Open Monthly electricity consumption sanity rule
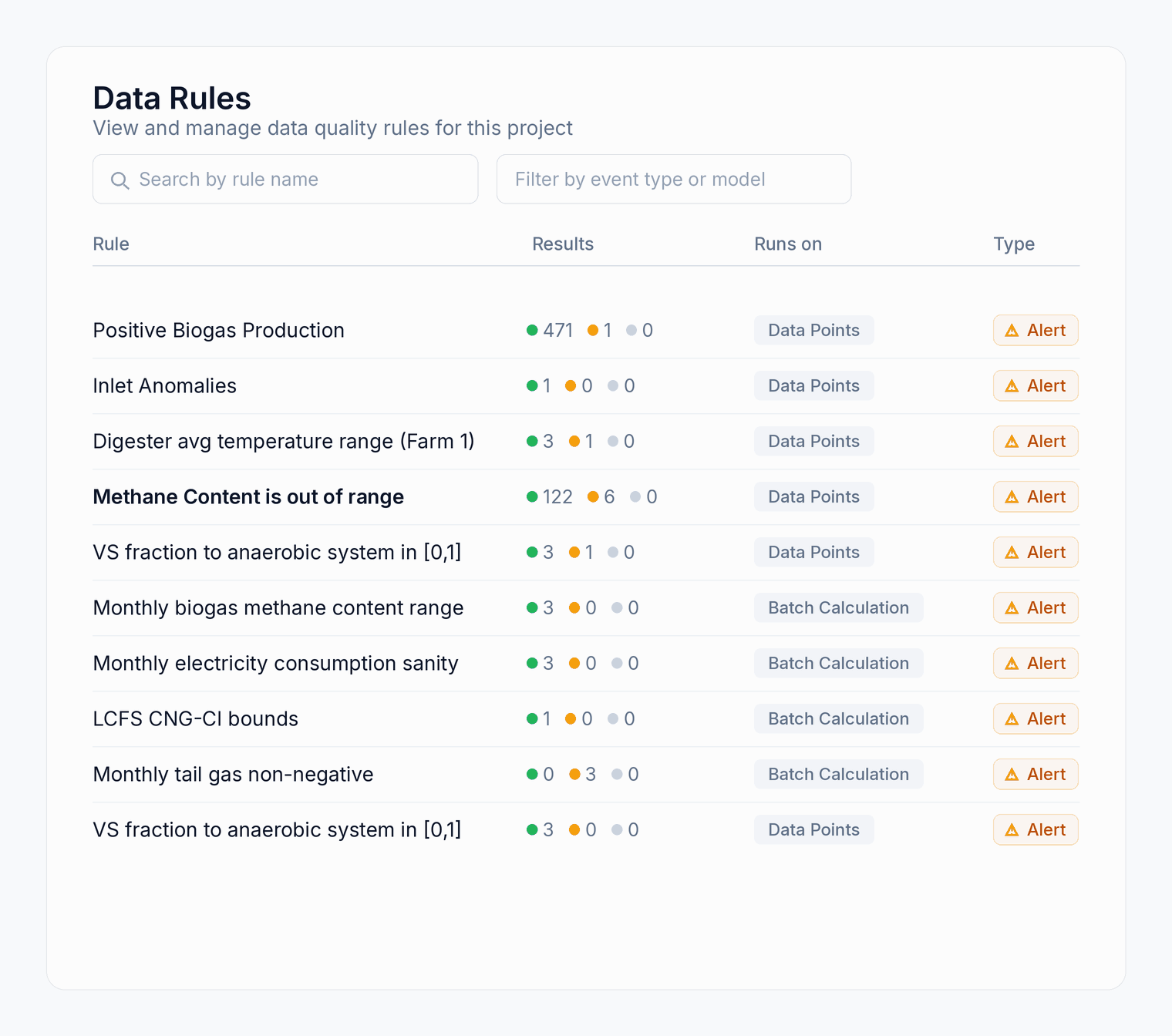Image resolution: width=1172 pixels, height=1036 pixels. [x=276, y=663]
